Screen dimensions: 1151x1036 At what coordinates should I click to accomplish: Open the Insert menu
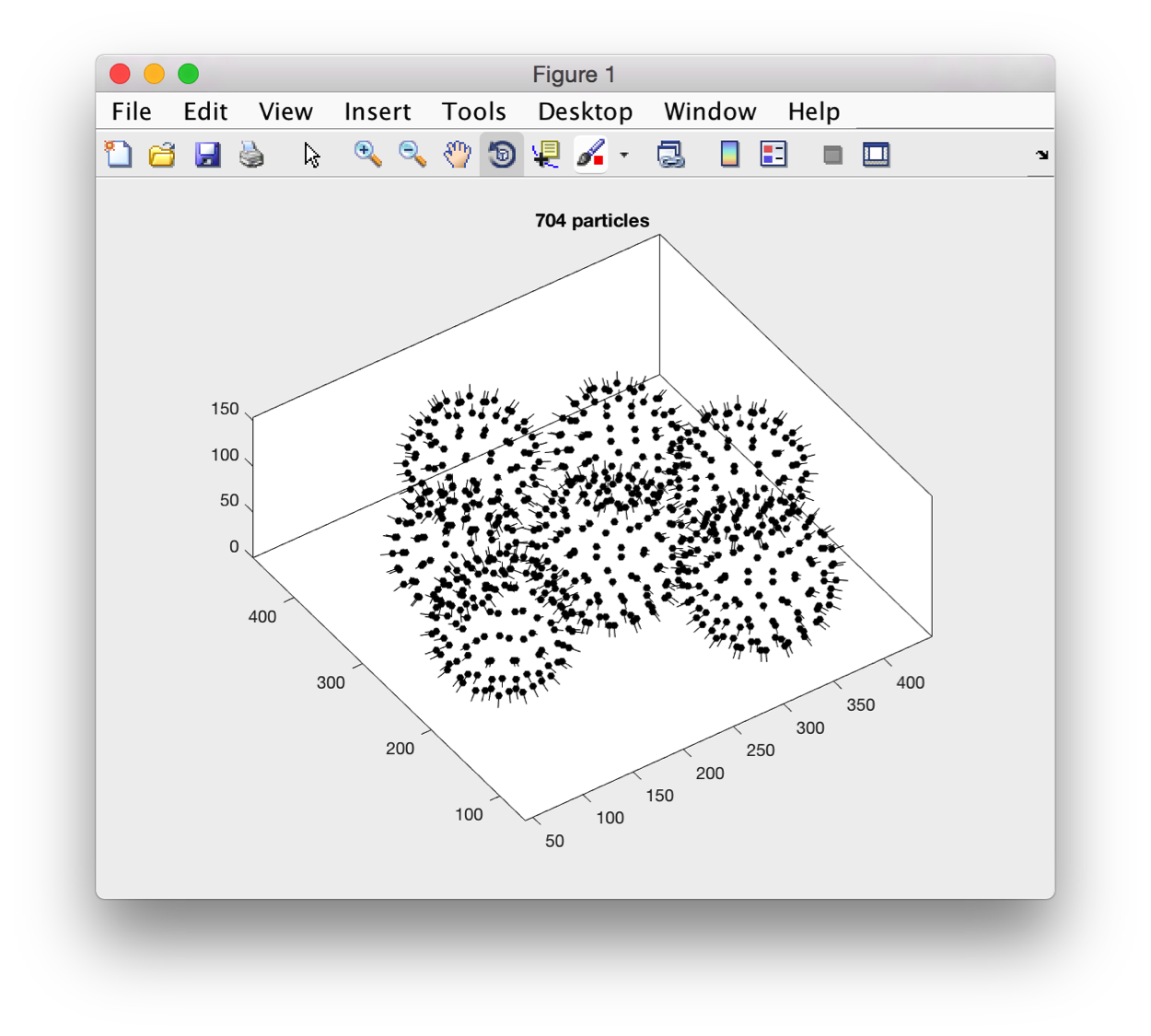[x=378, y=111]
